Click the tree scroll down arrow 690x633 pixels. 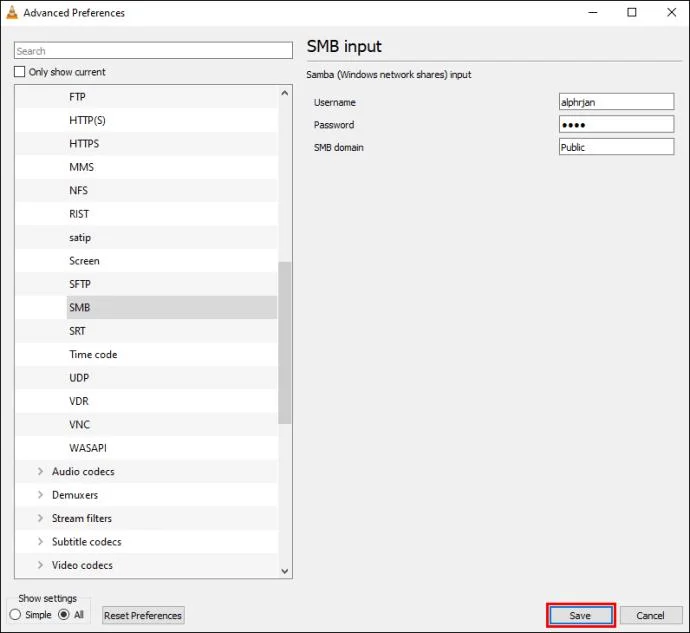click(x=285, y=571)
